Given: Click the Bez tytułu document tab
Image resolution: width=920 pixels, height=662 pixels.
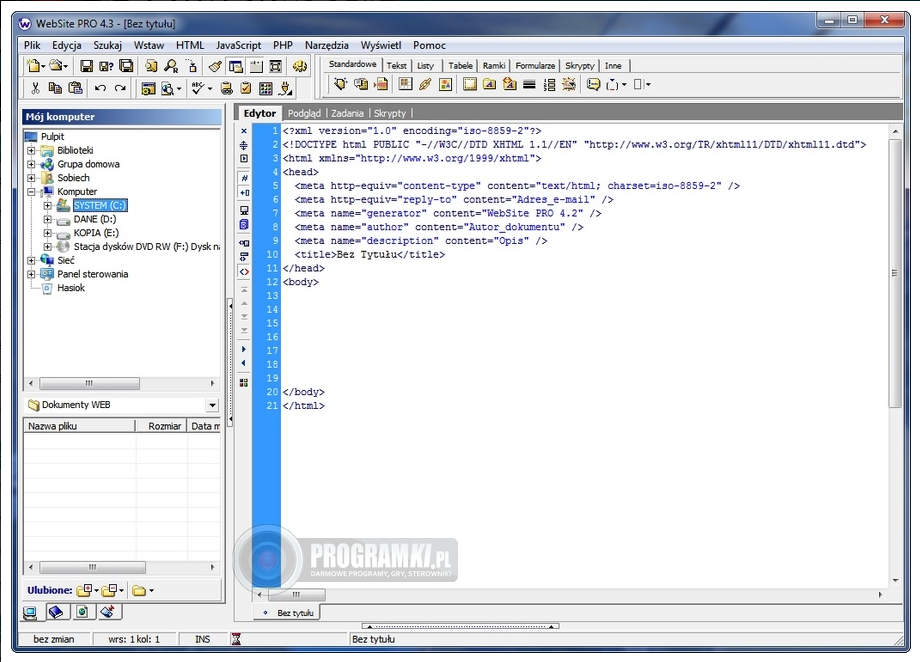Looking at the screenshot, I should coord(290,613).
